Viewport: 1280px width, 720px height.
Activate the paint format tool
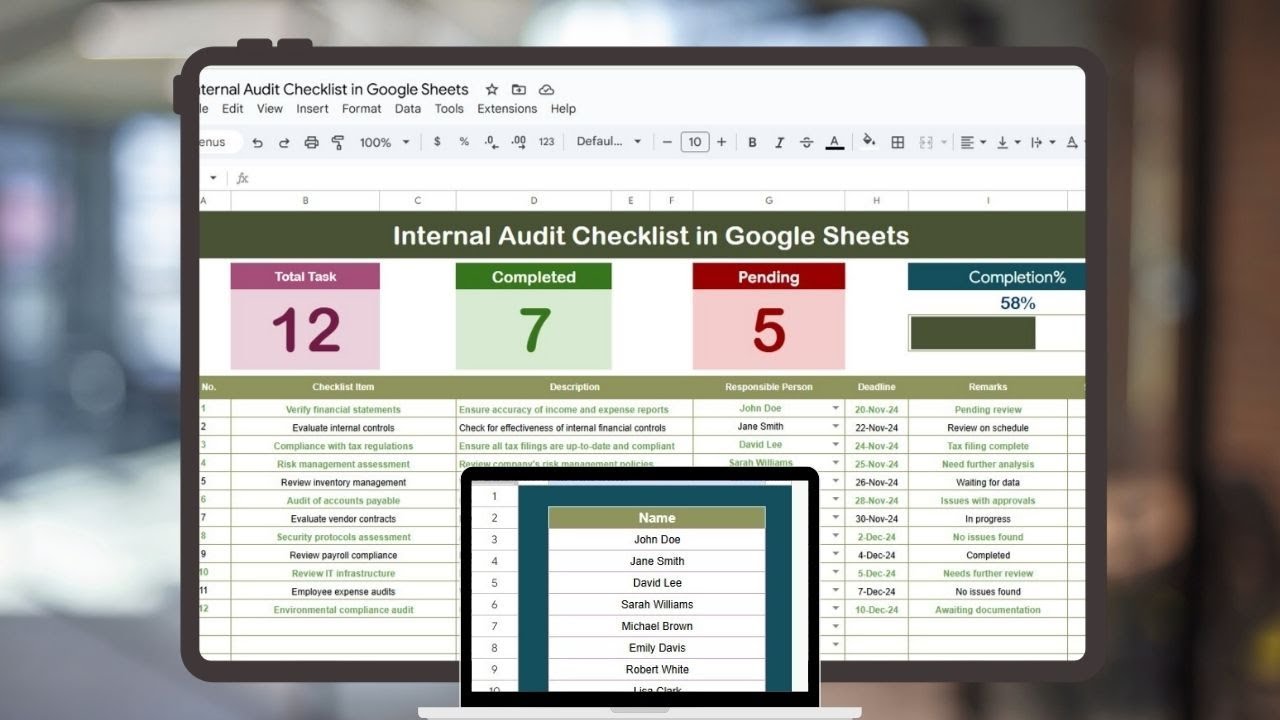pos(337,142)
